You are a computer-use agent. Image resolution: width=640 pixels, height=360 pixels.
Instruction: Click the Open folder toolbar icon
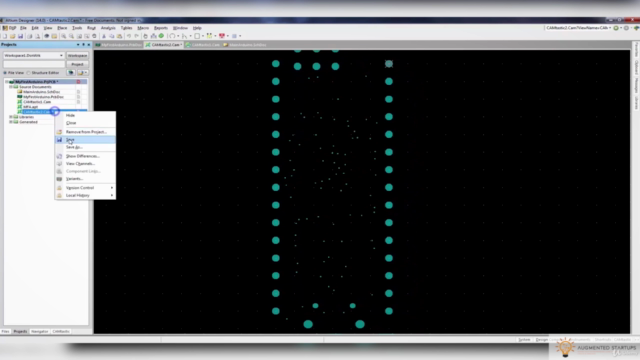[x=12, y=36]
